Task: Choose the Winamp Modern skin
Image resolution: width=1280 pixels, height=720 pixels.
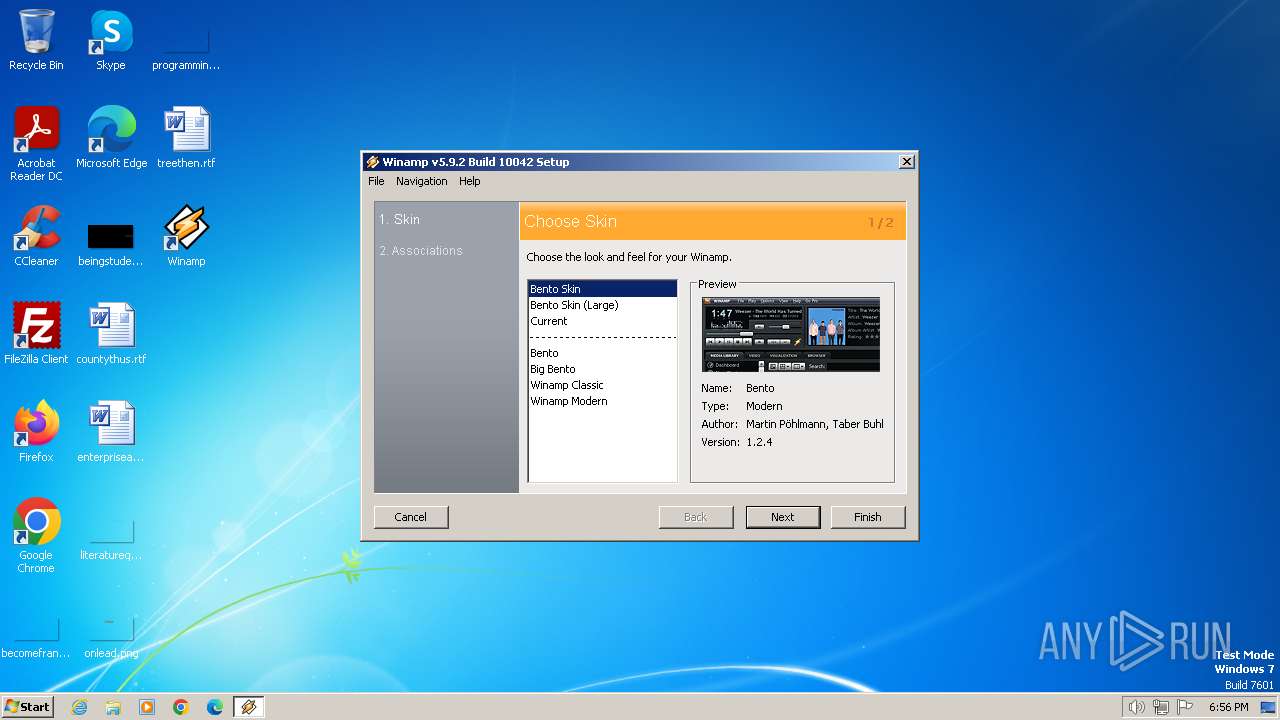Action: point(602,401)
